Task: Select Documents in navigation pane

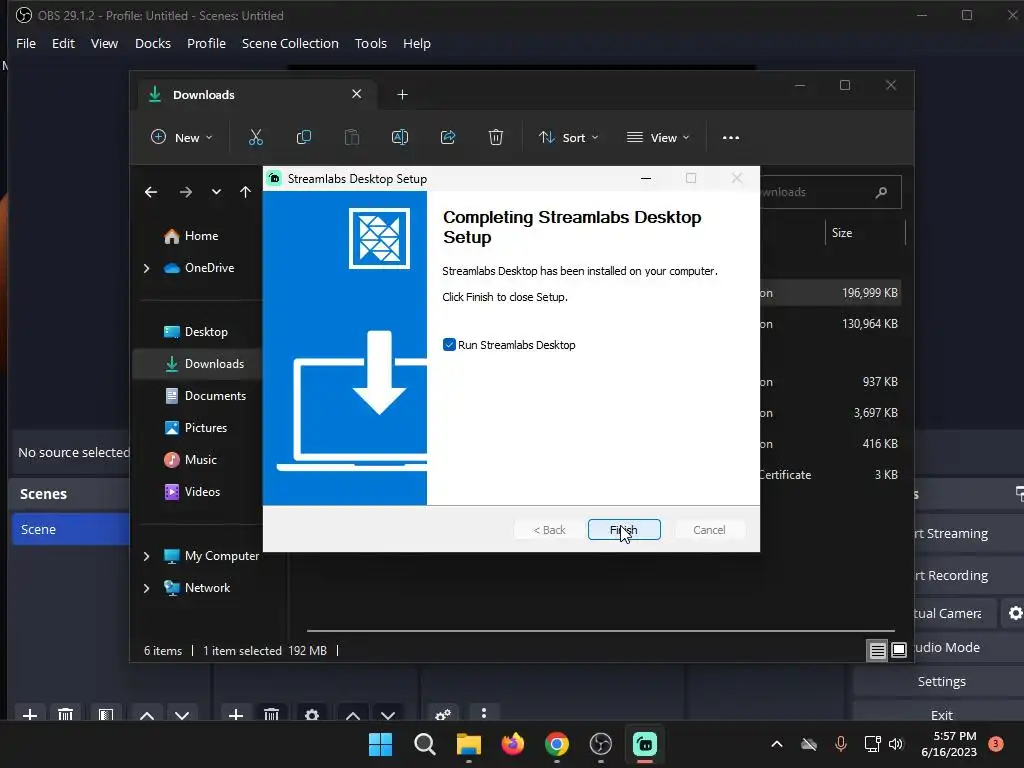Action: pyautogui.click(x=205, y=396)
